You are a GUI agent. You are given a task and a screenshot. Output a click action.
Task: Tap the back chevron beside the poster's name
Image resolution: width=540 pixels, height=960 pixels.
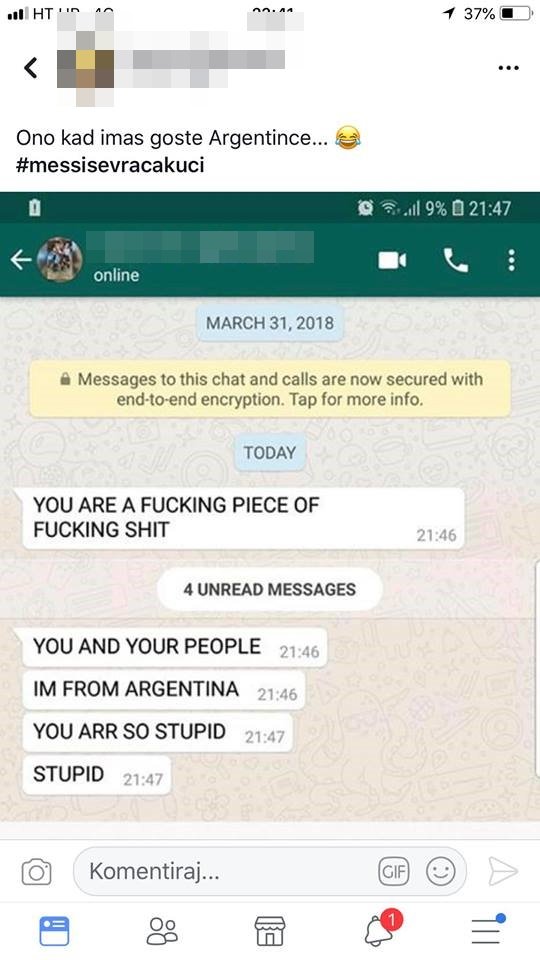coord(31,67)
